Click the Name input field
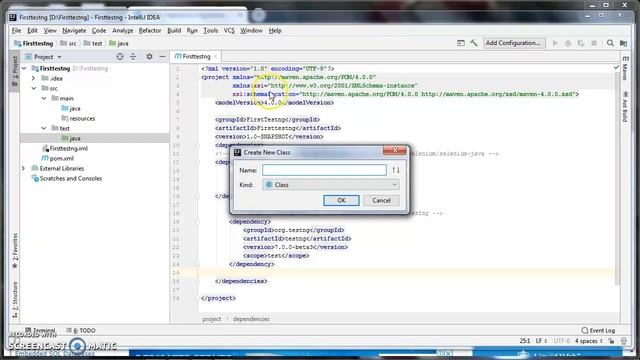The height and width of the screenshot is (360, 640). [324, 170]
